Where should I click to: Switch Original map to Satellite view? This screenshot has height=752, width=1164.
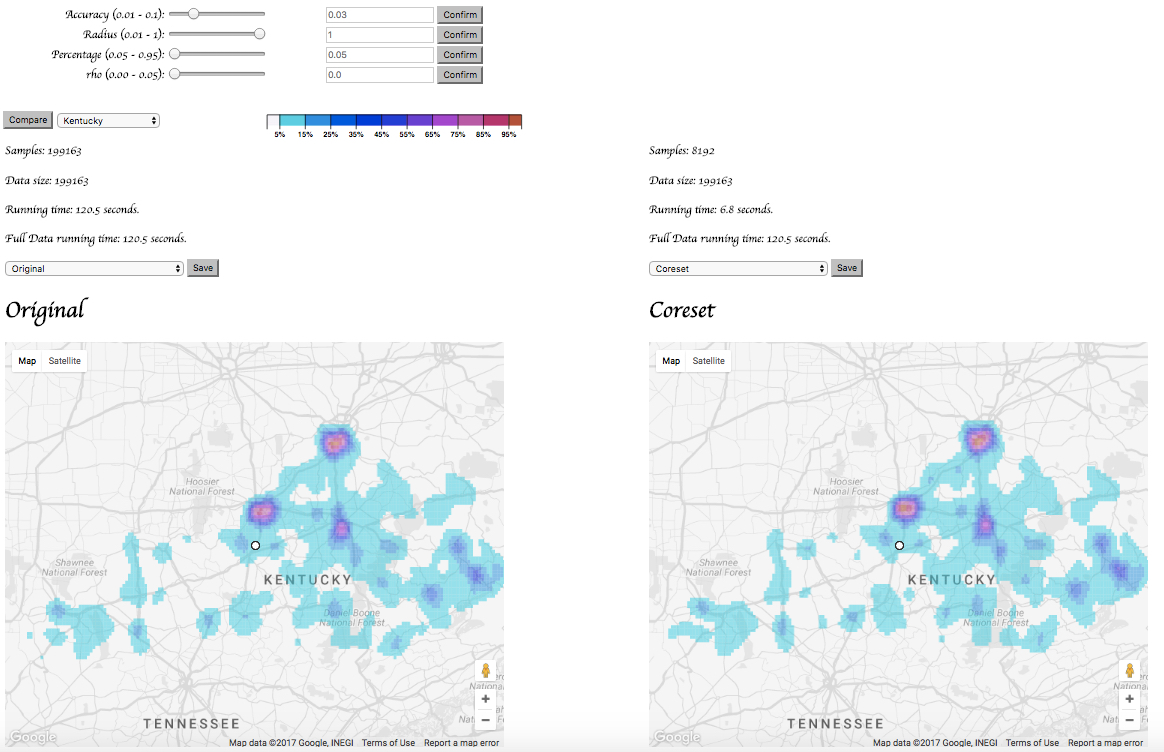[65, 361]
